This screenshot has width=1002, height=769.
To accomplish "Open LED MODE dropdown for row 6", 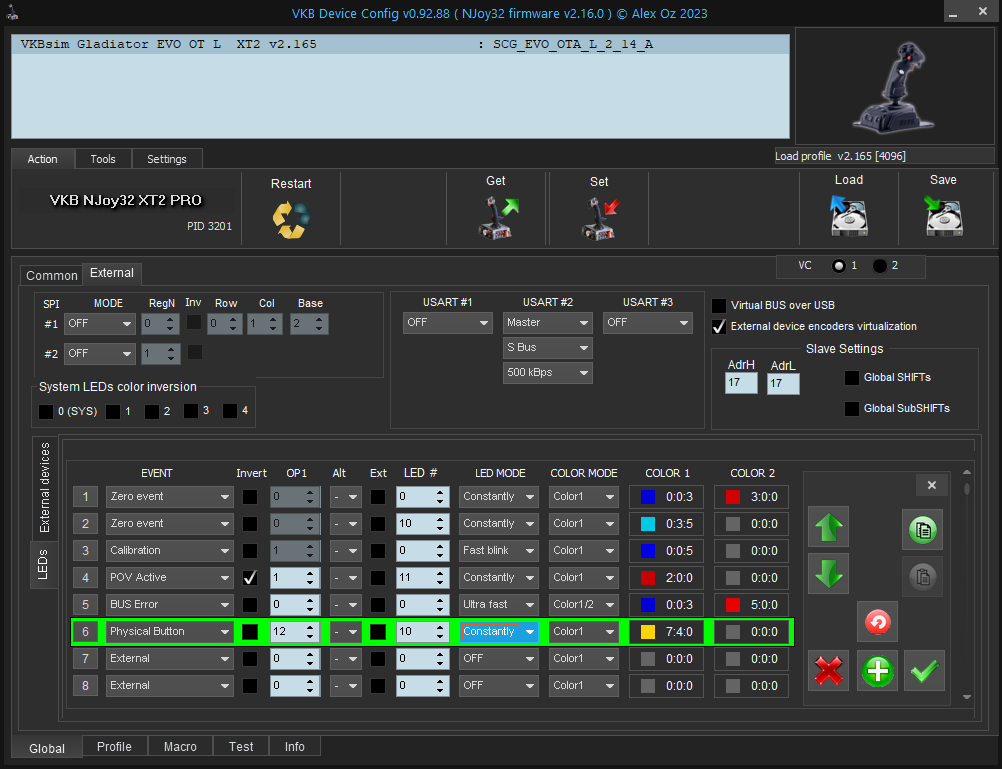I will tap(499, 632).
